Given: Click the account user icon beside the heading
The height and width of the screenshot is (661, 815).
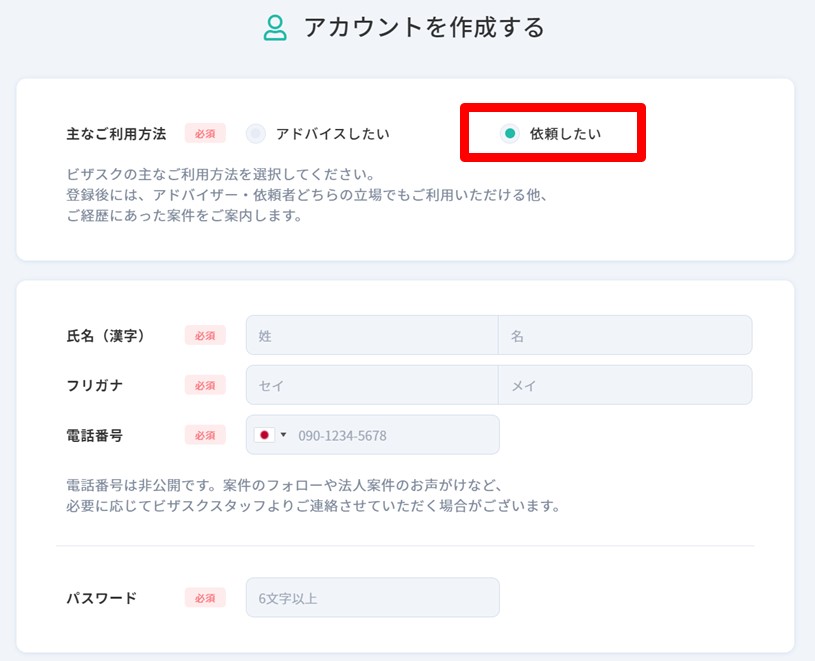Looking at the screenshot, I should click(275, 28).
